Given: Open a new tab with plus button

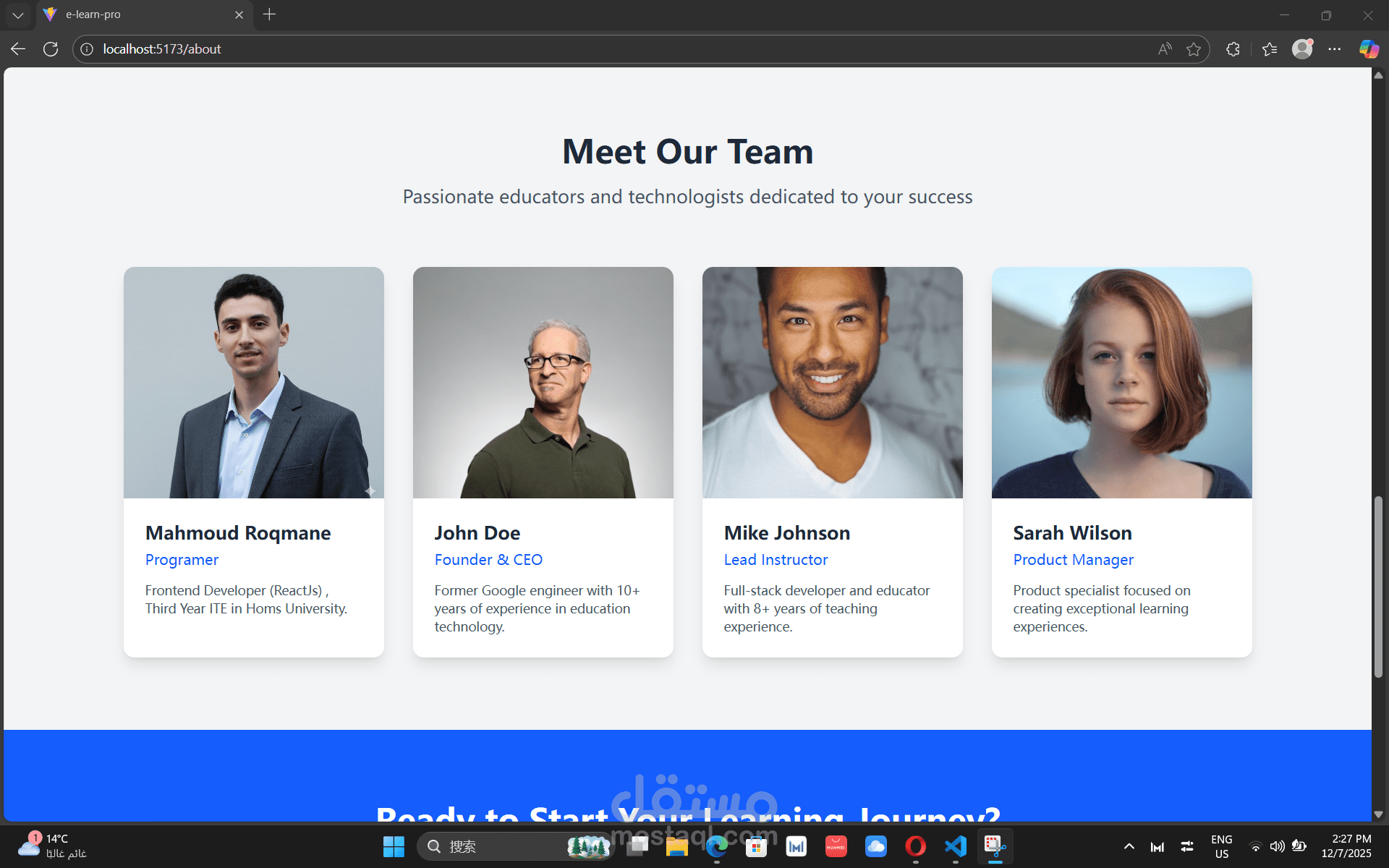Looking at the screenshot, I should (x=269, y=14).
